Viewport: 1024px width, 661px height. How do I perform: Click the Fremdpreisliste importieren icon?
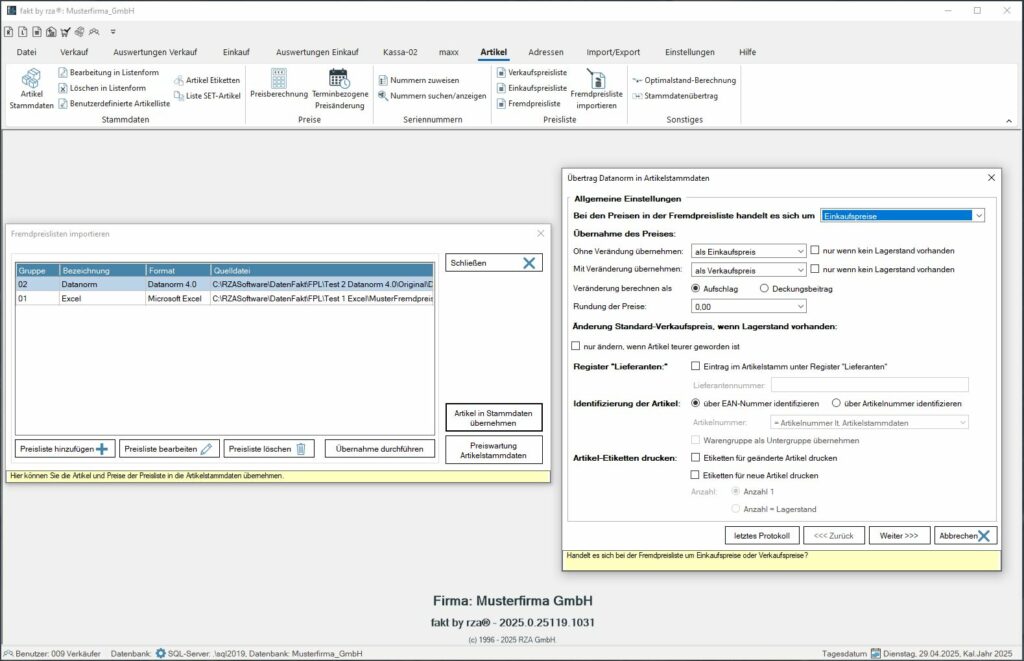point(598,90)
